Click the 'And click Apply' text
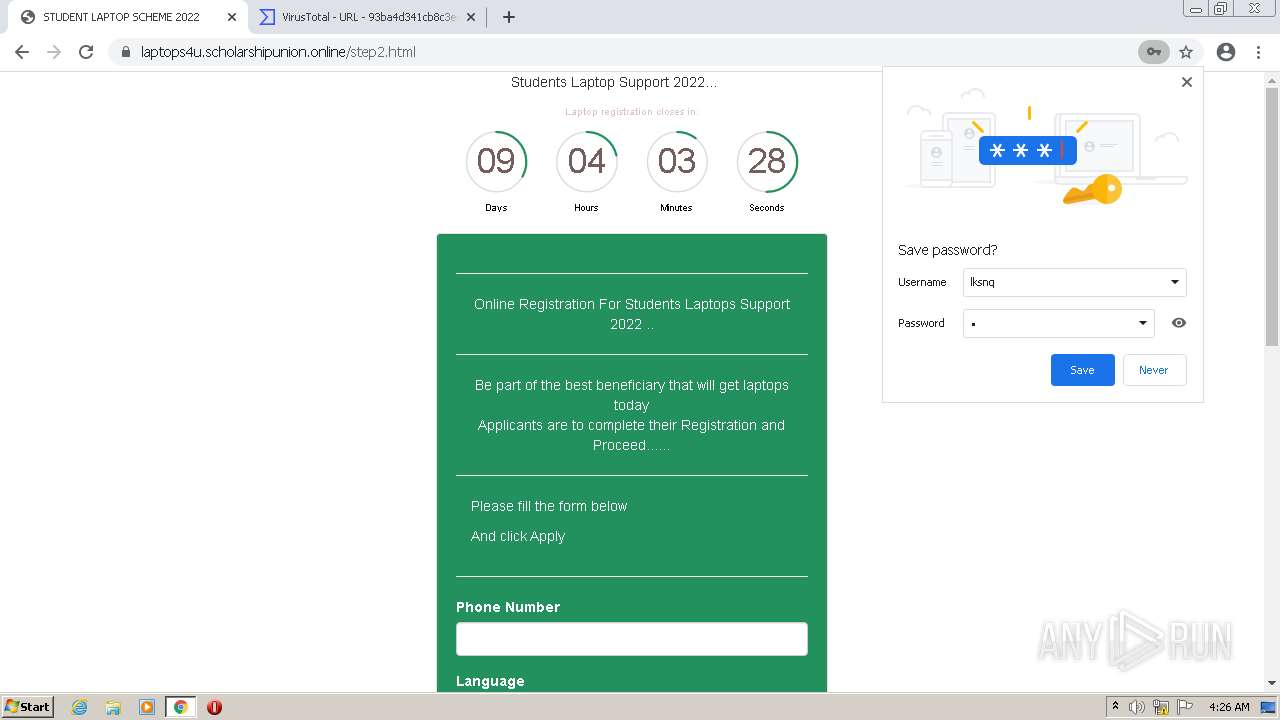The height and width of the screenshot is (720, 1280). 518,536
